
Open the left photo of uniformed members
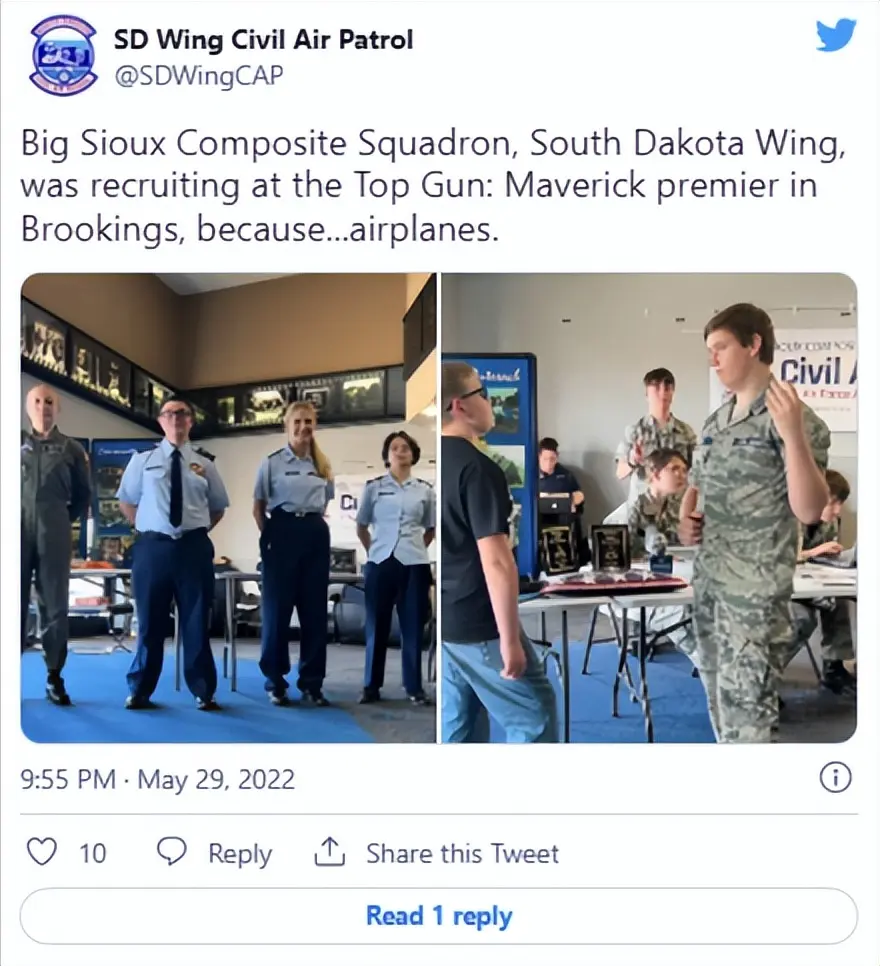[x=229, y=508]
